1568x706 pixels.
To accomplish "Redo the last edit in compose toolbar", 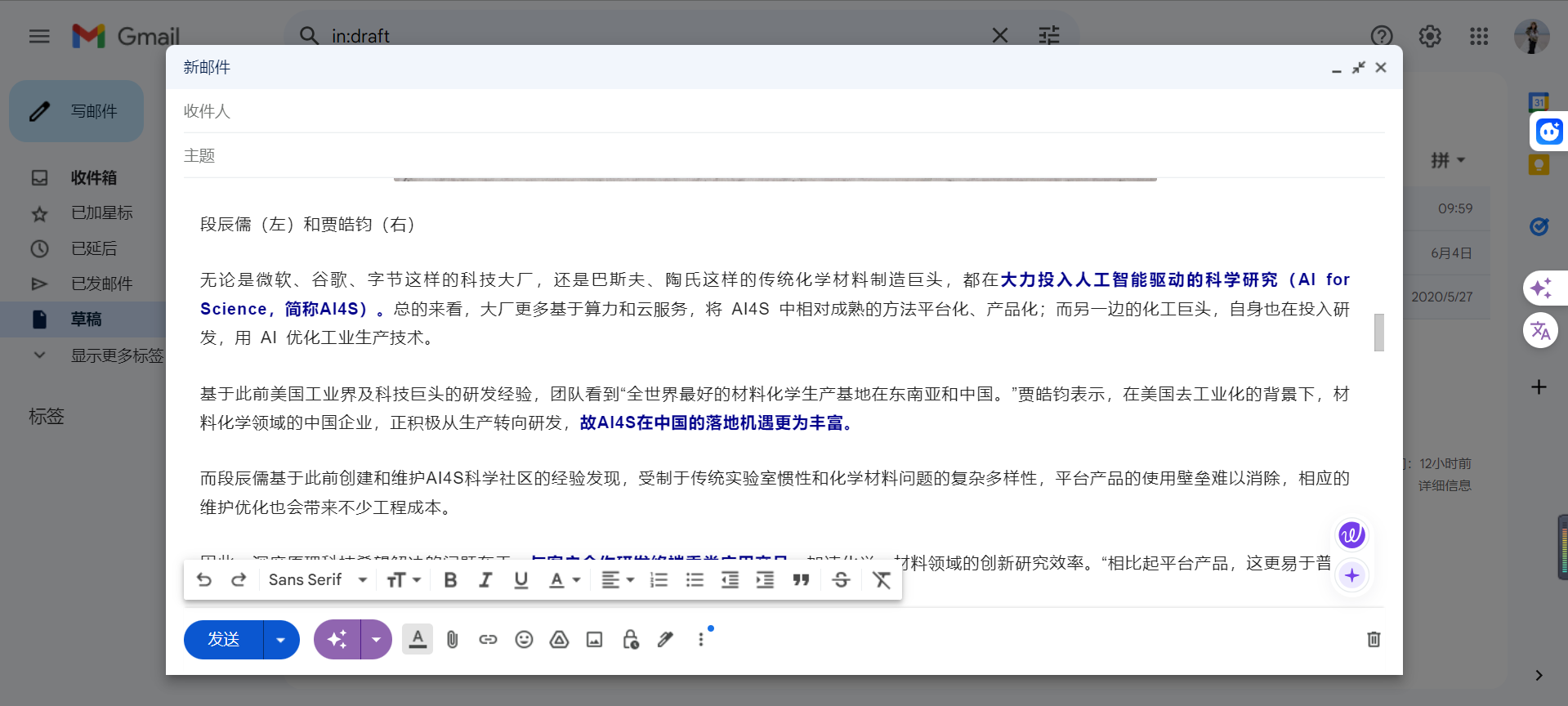I will (x=239, y=580).
